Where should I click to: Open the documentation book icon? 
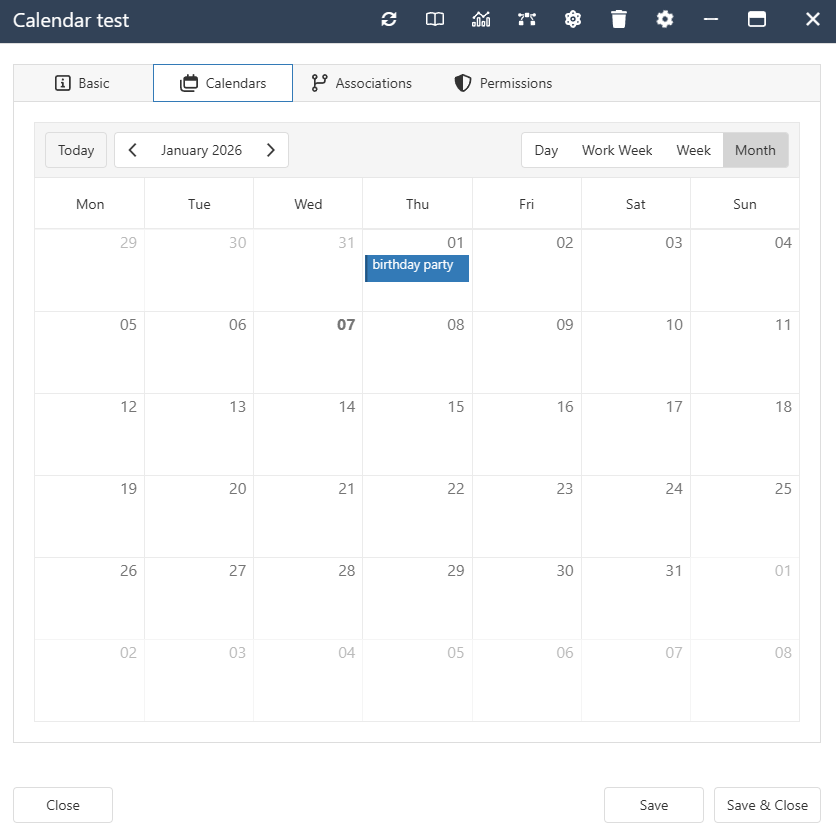click(x=434, y=18)
